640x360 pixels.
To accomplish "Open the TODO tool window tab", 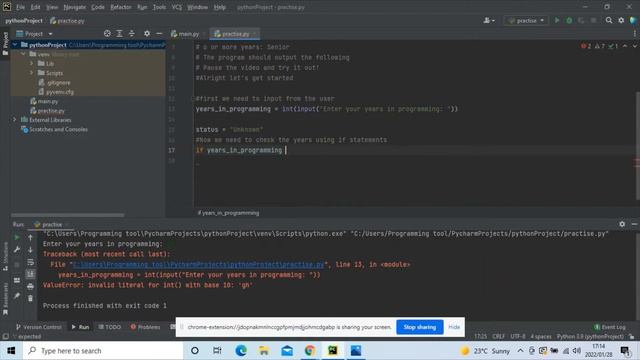I will tap(110, 327).
